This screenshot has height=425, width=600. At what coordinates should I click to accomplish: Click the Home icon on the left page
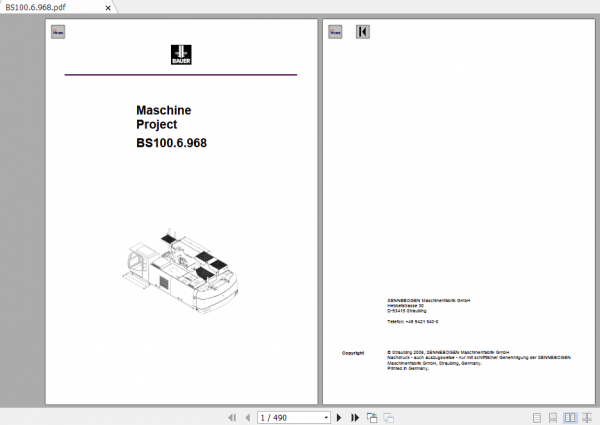[x=58, y=32]
